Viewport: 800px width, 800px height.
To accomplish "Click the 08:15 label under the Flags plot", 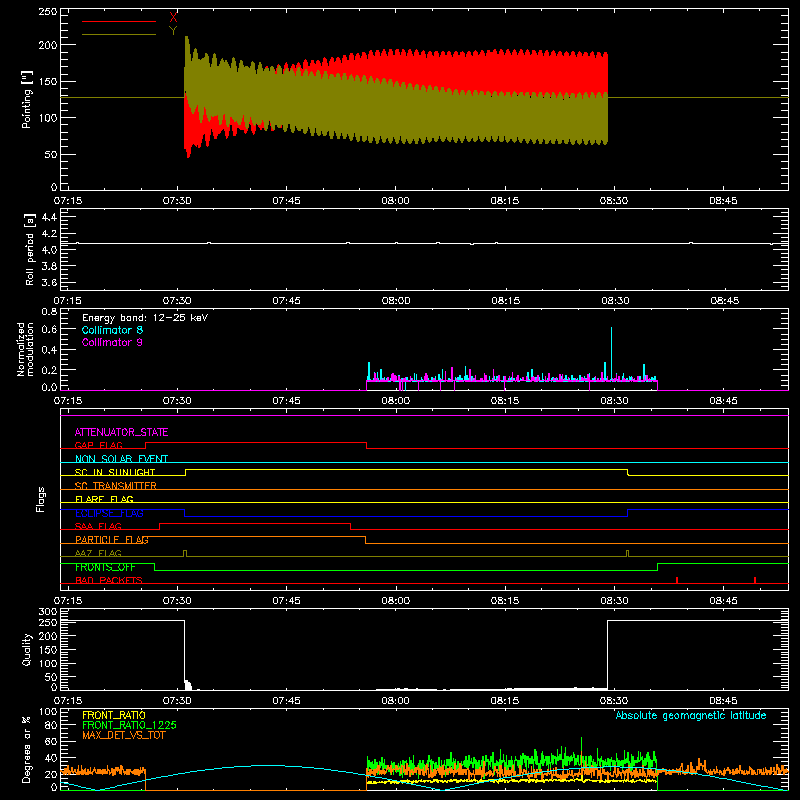I will pyautogui.click(x=505, y=601).
